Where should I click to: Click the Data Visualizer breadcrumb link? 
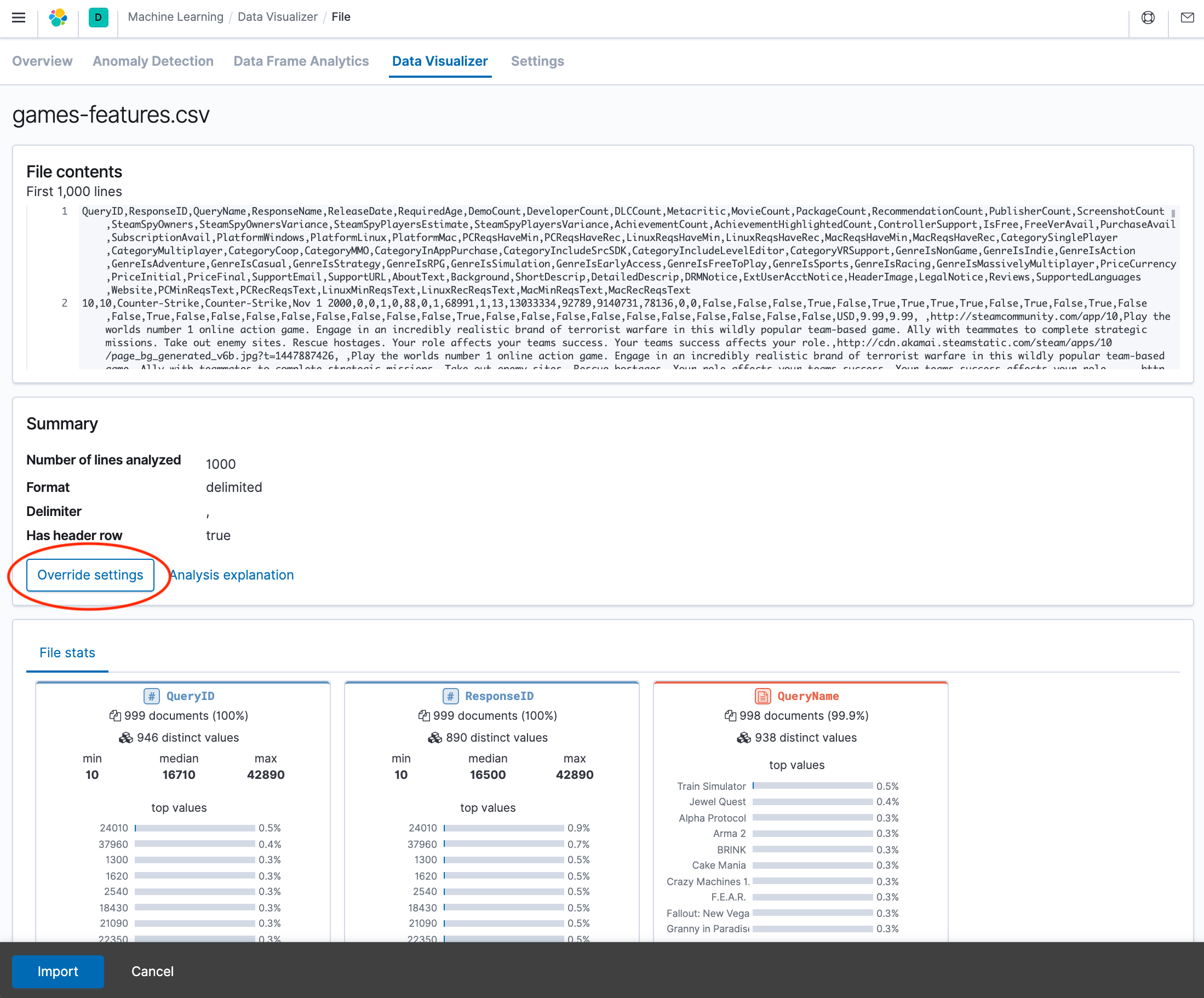[x=278, y=16]
